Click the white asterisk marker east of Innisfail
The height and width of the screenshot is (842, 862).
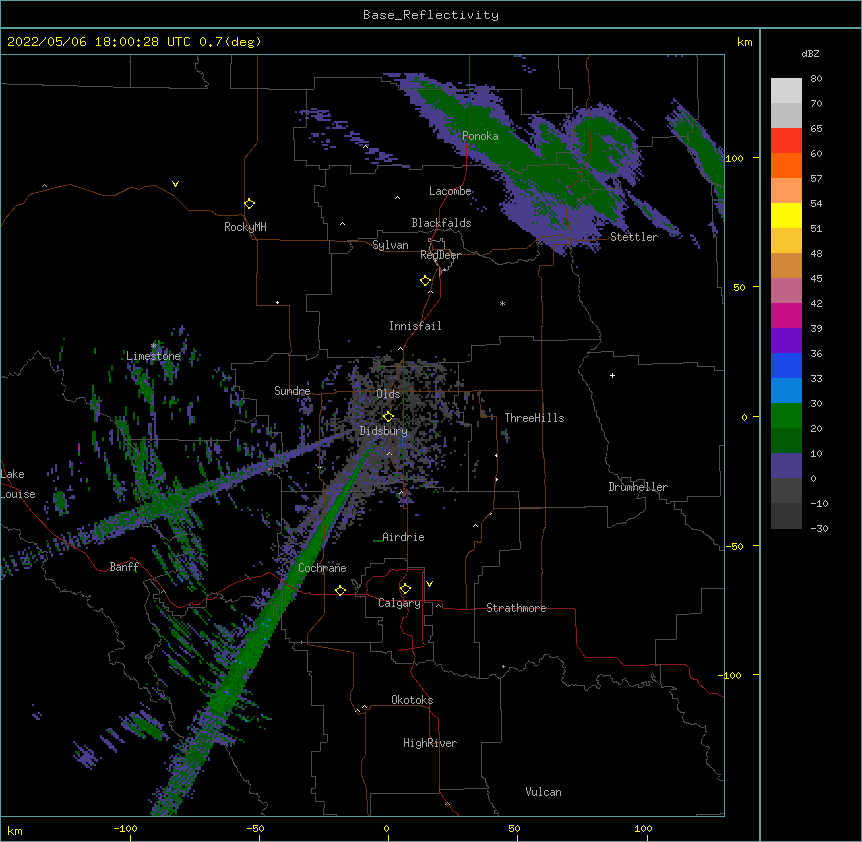point(502,304)
